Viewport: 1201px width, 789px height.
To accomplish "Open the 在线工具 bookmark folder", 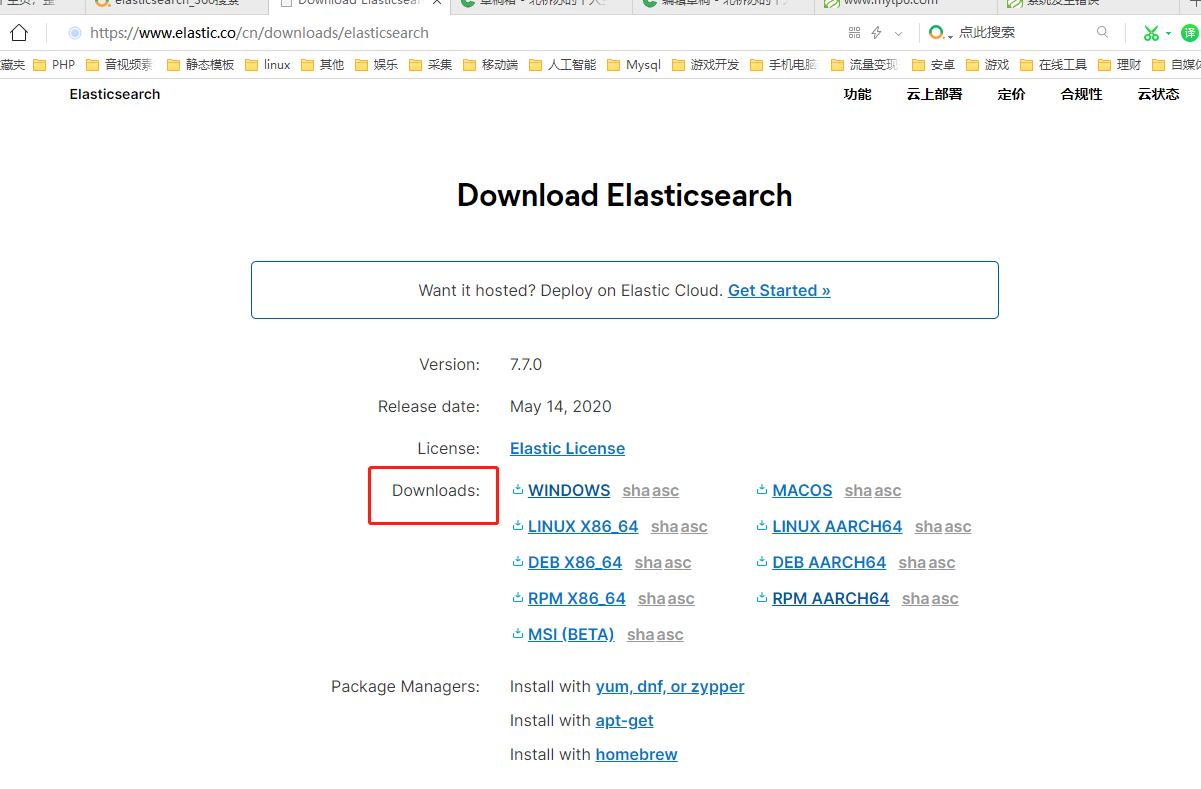I will (x=1053, y=65).
